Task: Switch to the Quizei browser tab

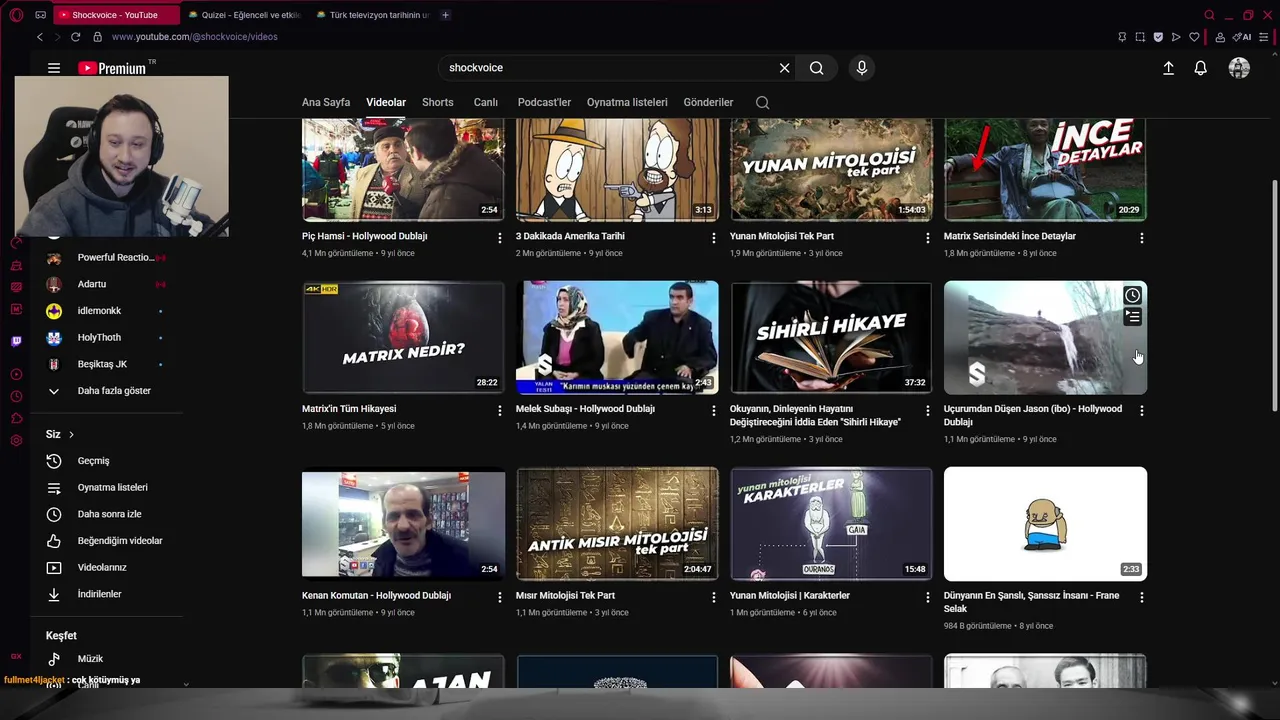Action: click(x=245, y=15)
